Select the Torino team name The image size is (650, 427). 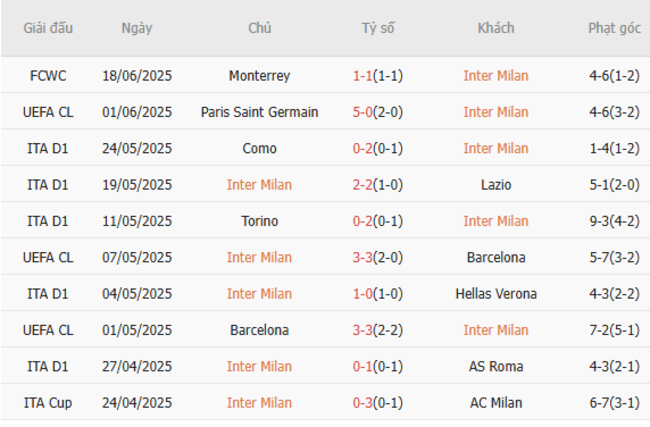coord(259,221)
